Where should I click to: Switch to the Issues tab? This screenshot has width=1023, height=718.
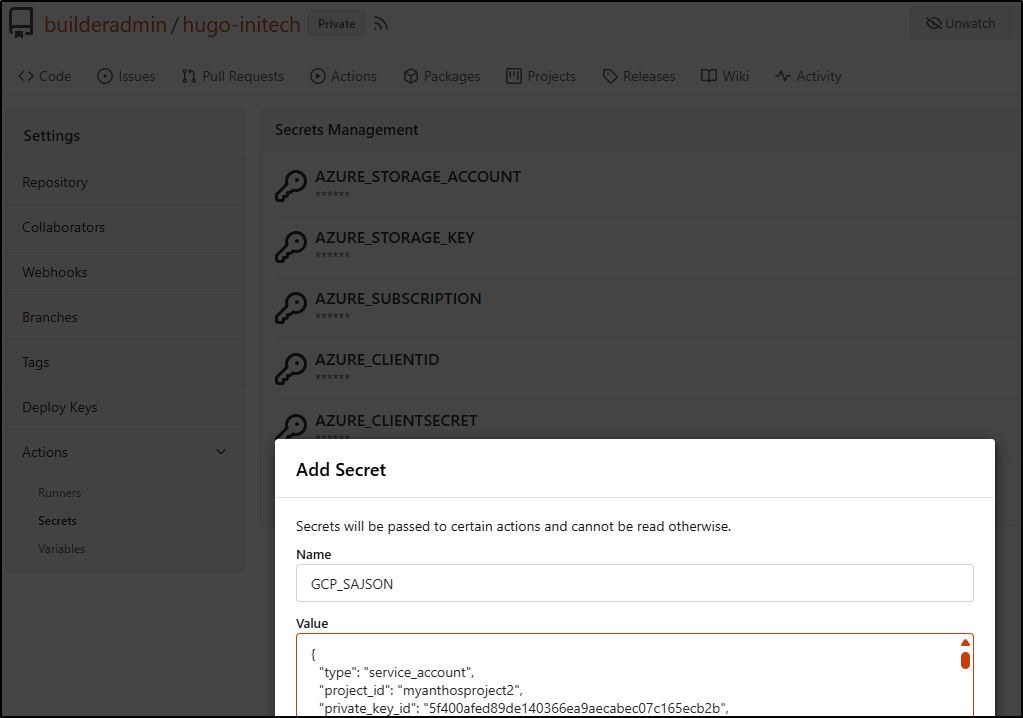(x=126, y=76)
